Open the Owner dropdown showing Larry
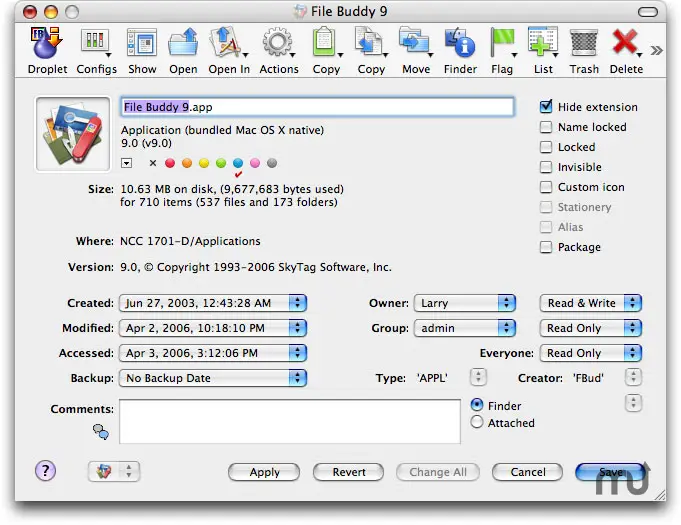Image resolution: width=681 pixels, height=525 pixels. click(x=465, y=303)
